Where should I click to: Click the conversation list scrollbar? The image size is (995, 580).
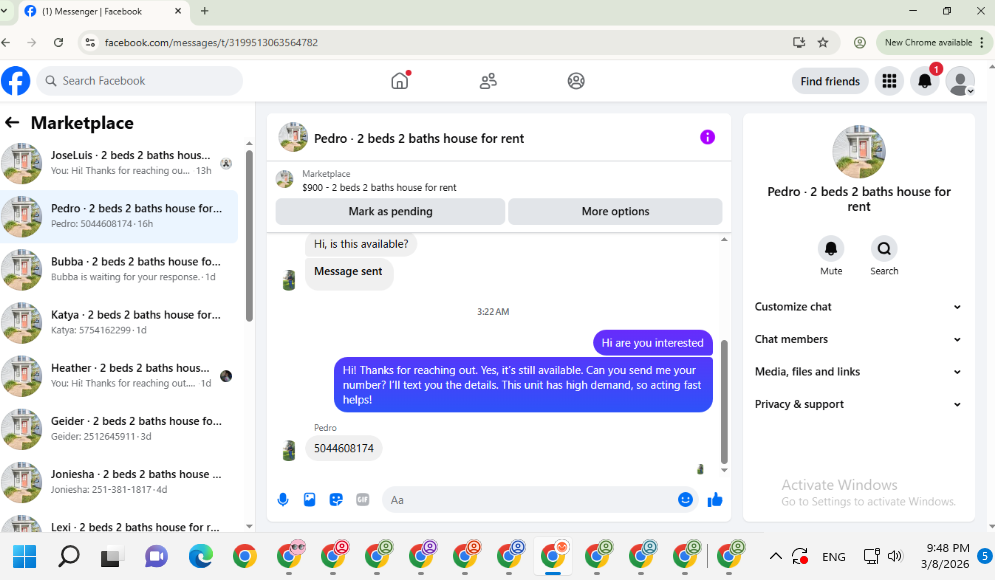point(249,236)
